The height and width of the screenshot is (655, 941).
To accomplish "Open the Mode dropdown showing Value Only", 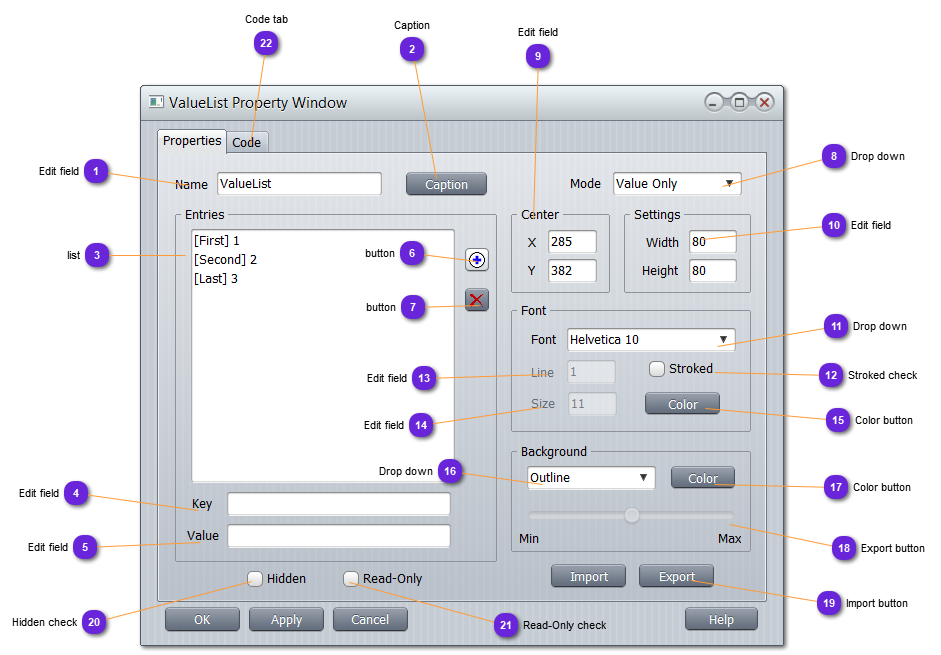I will coord(676,184).
